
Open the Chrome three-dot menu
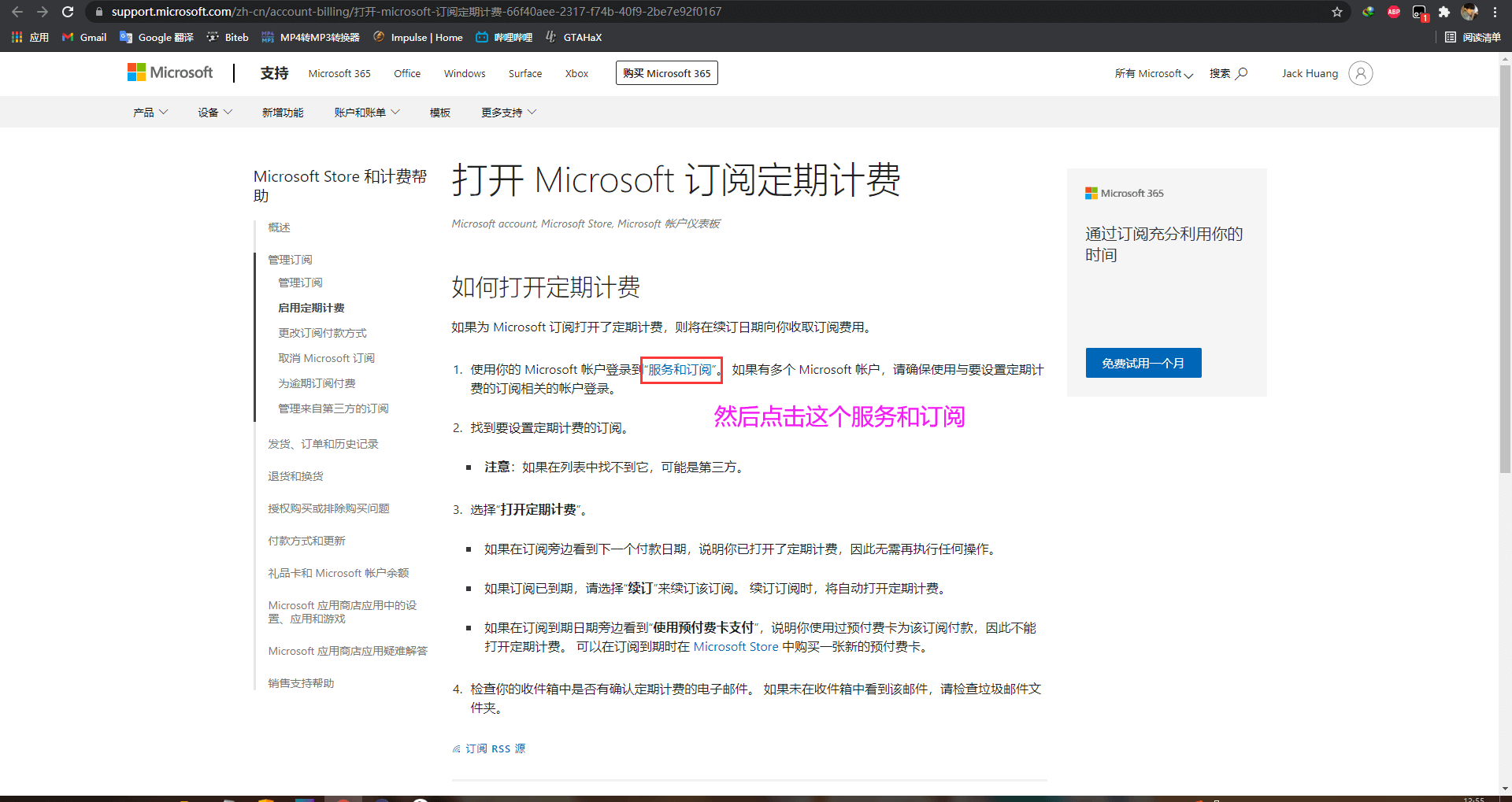tap(1495, 12)
